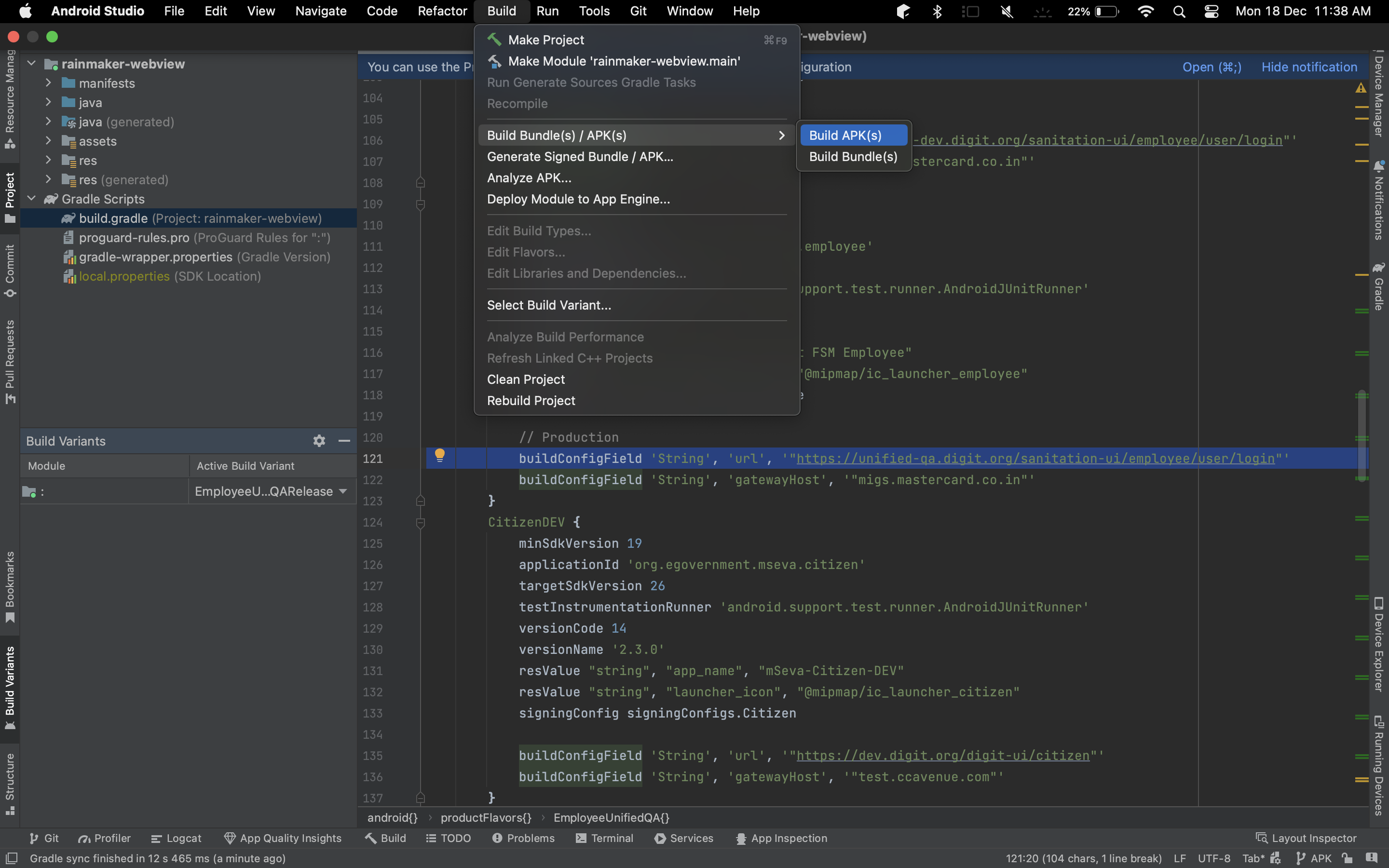The image size is (1389, 868).
Task: Select Rebuild Project menu item
Action: tap(637, 401)
